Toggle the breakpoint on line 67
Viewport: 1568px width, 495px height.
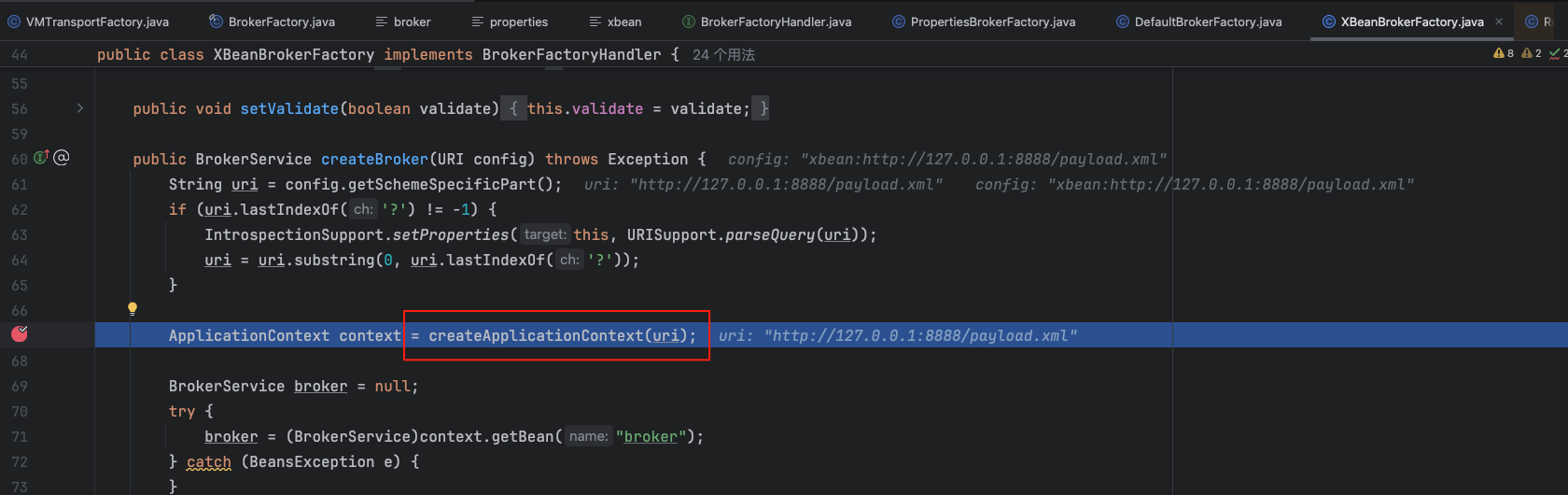click(20, 334)
